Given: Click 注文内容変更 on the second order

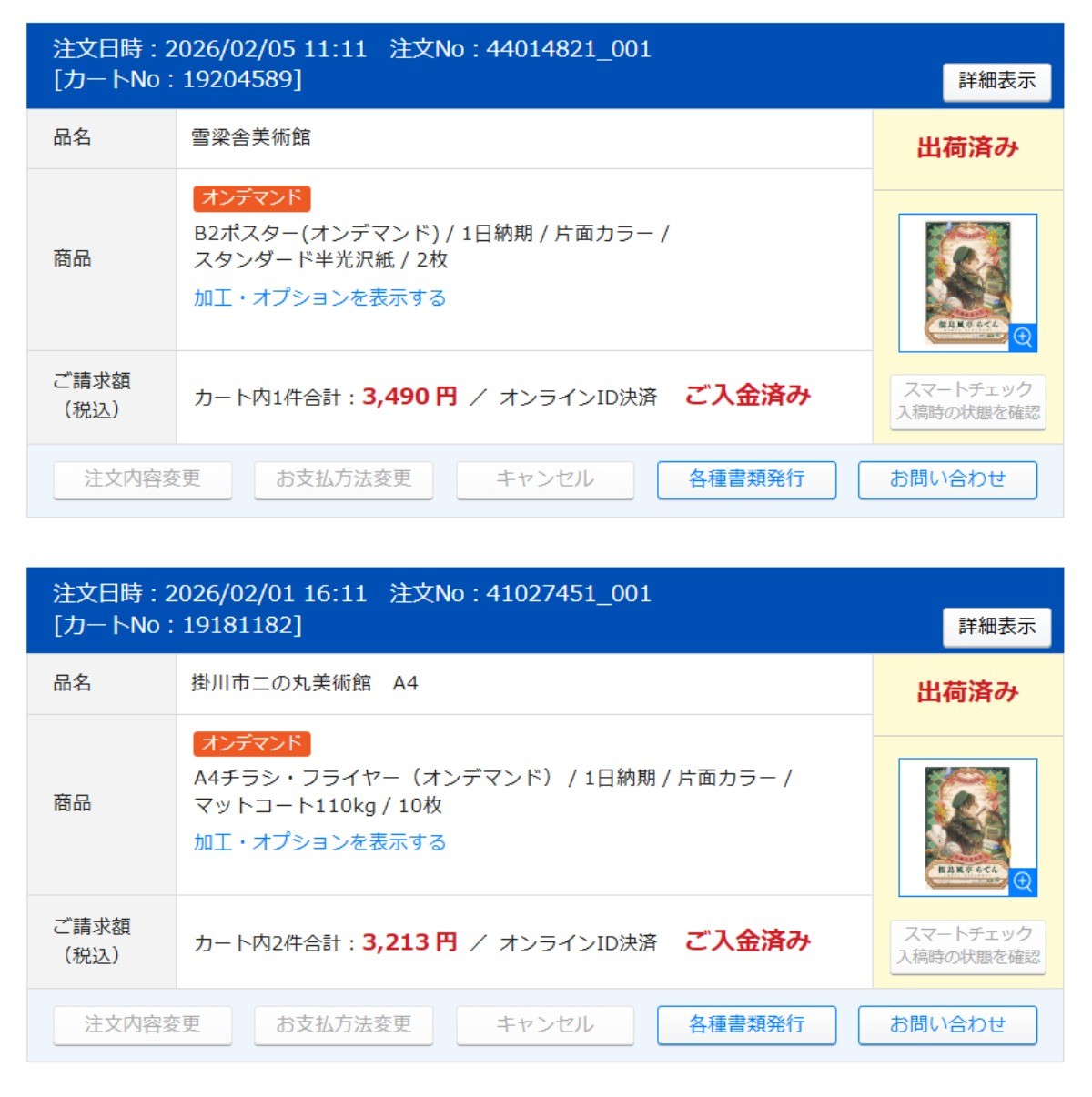Looking at the screenshot, I should (143, 1025).
